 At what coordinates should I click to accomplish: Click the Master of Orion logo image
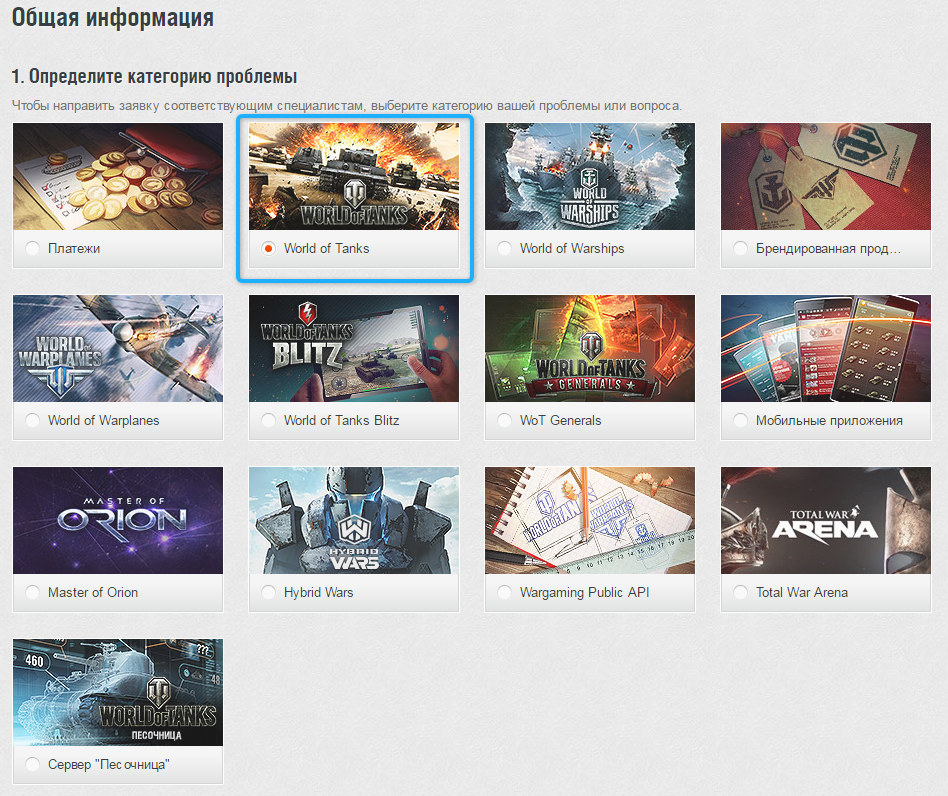118,520
